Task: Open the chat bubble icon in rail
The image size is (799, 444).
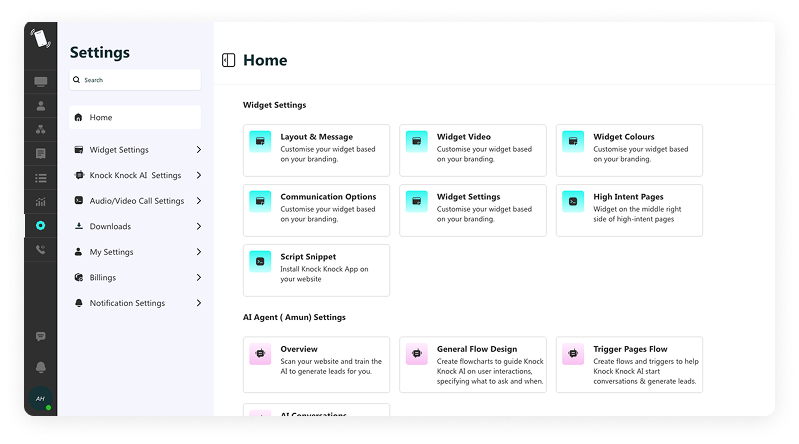Action: (x=41, y=337)
